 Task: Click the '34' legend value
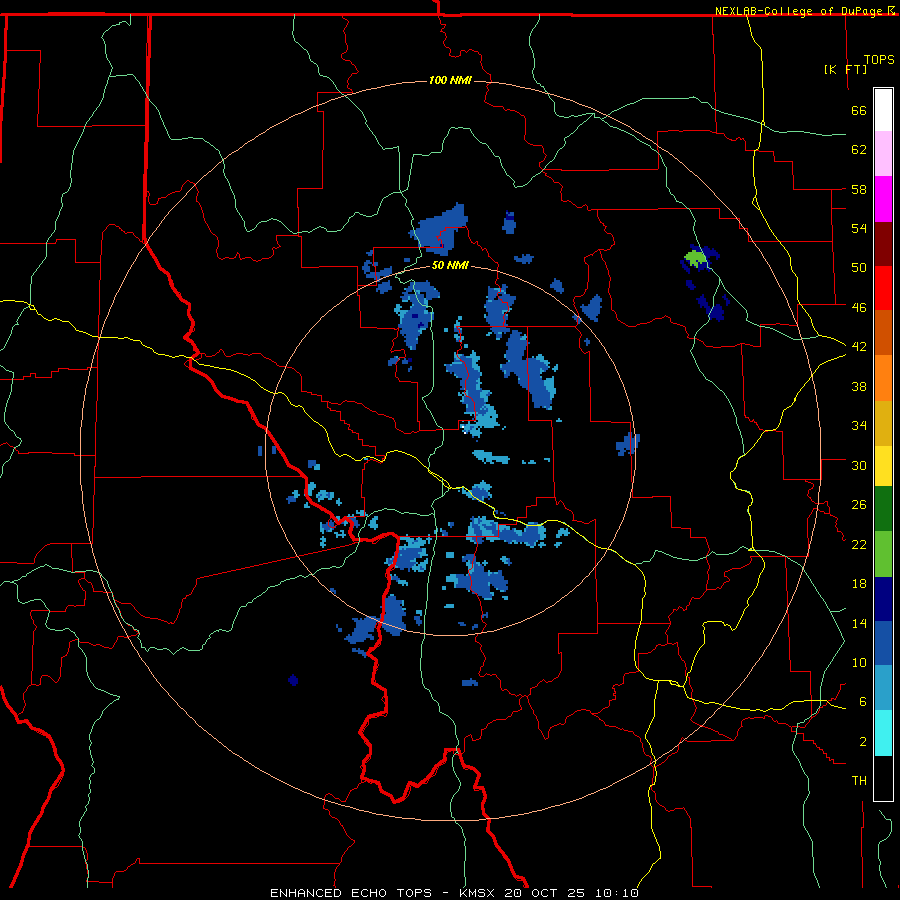859,426
